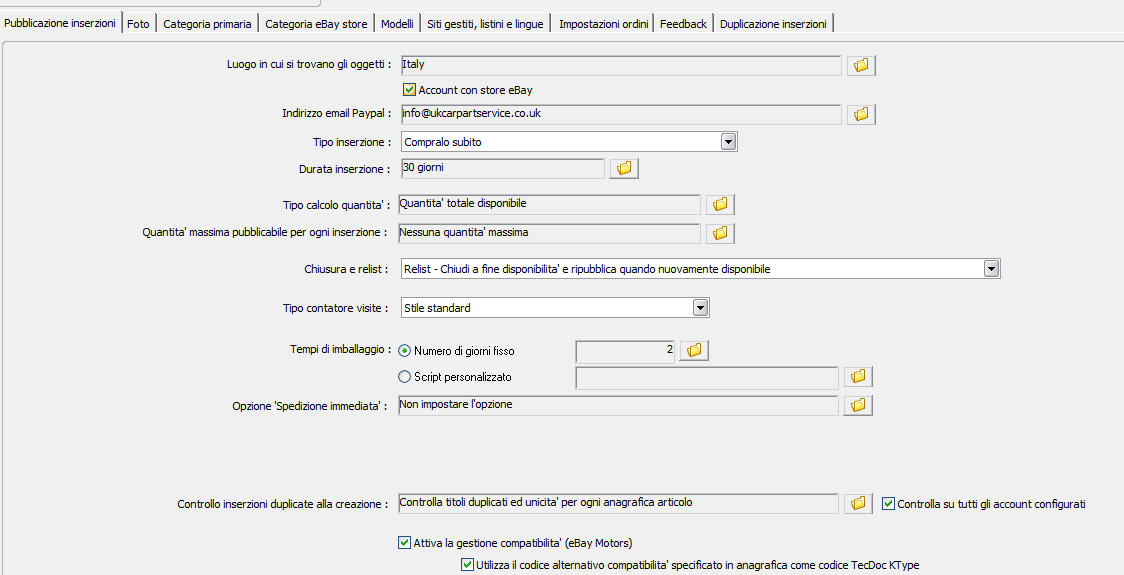Expand the 'Tipo inserzione' dropdown
This screenshot has width=1124, height=575.
[728, 142]
